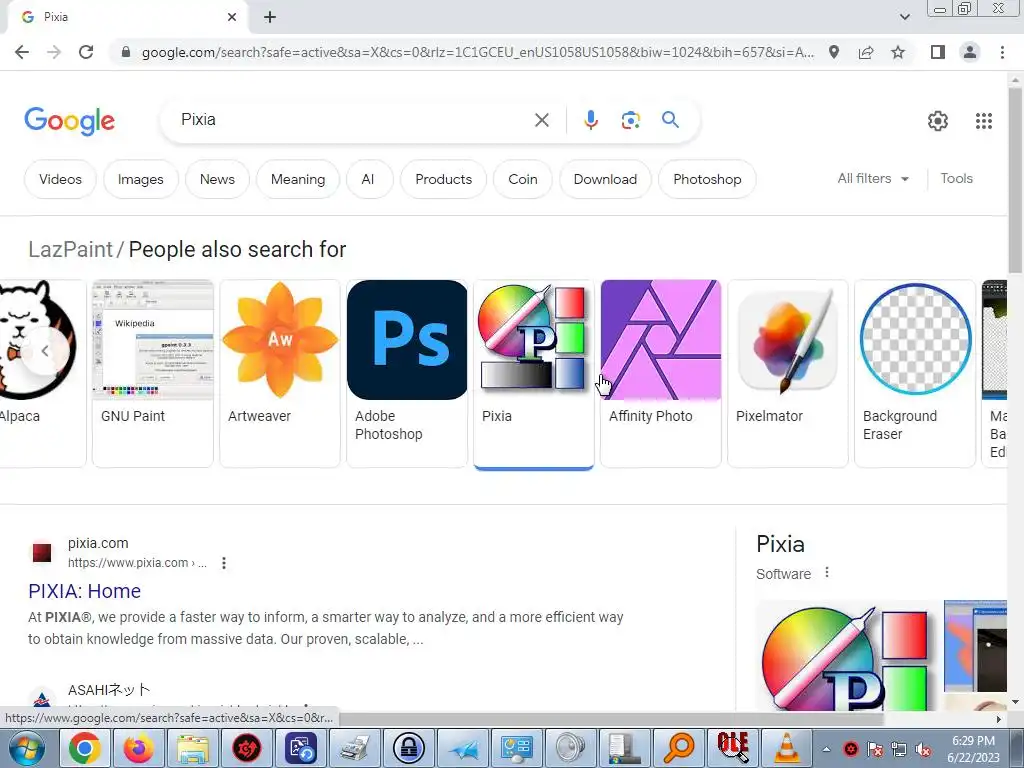Open the OLE viewer taskbar icon
The height and width of the screenshot is (768, 1024).
(x=733, y=748)
